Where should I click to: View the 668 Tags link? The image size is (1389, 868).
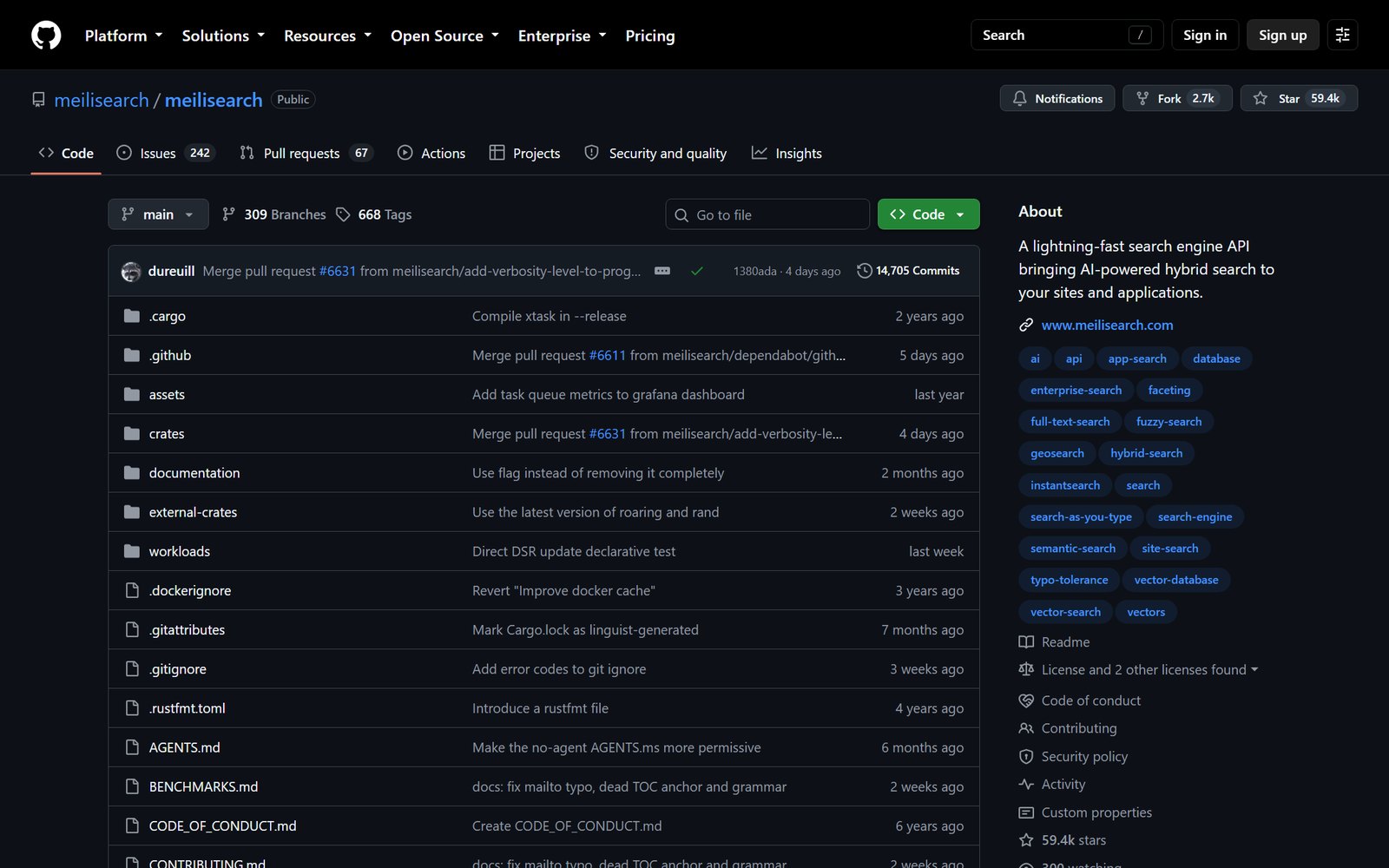click(x=374, y=214)
